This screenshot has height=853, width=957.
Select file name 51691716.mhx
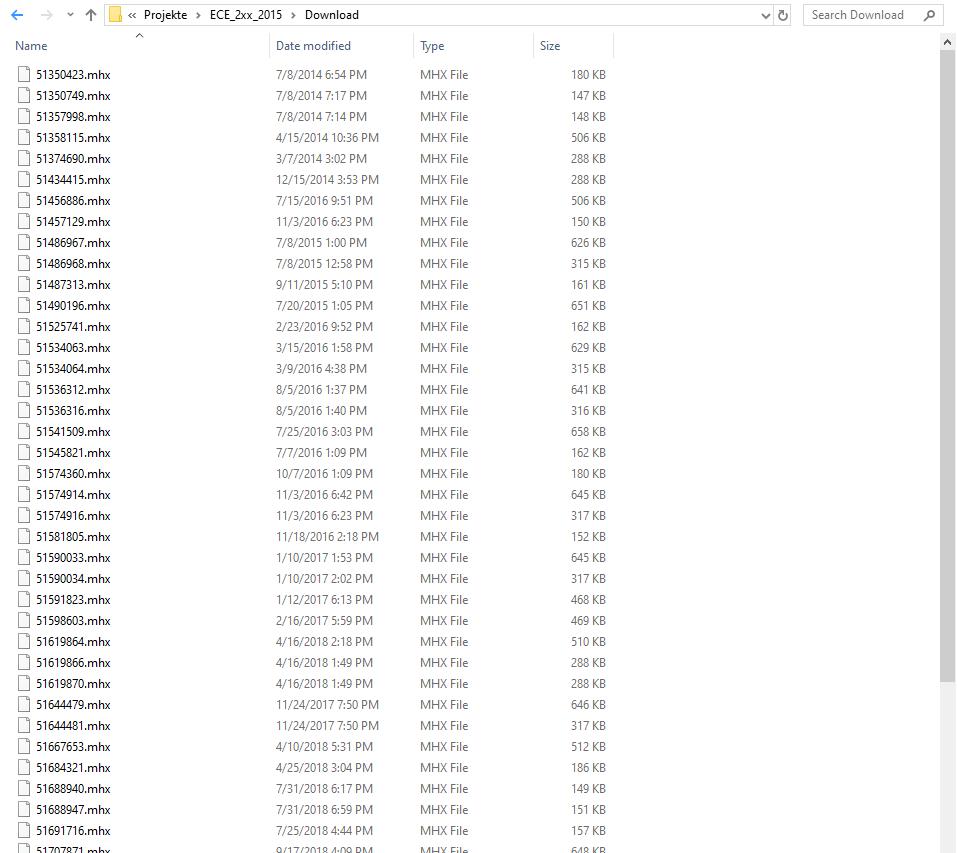(73, 830)
